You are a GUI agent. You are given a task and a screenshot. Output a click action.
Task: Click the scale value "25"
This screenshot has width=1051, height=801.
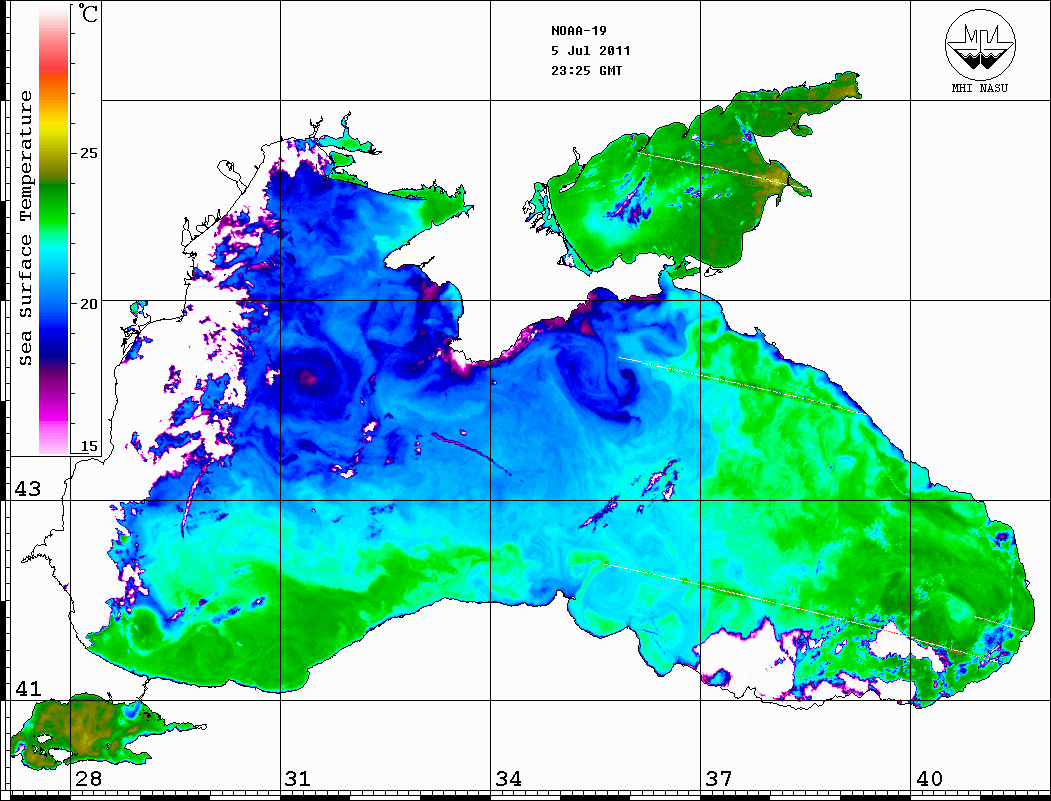coord(88,153)
